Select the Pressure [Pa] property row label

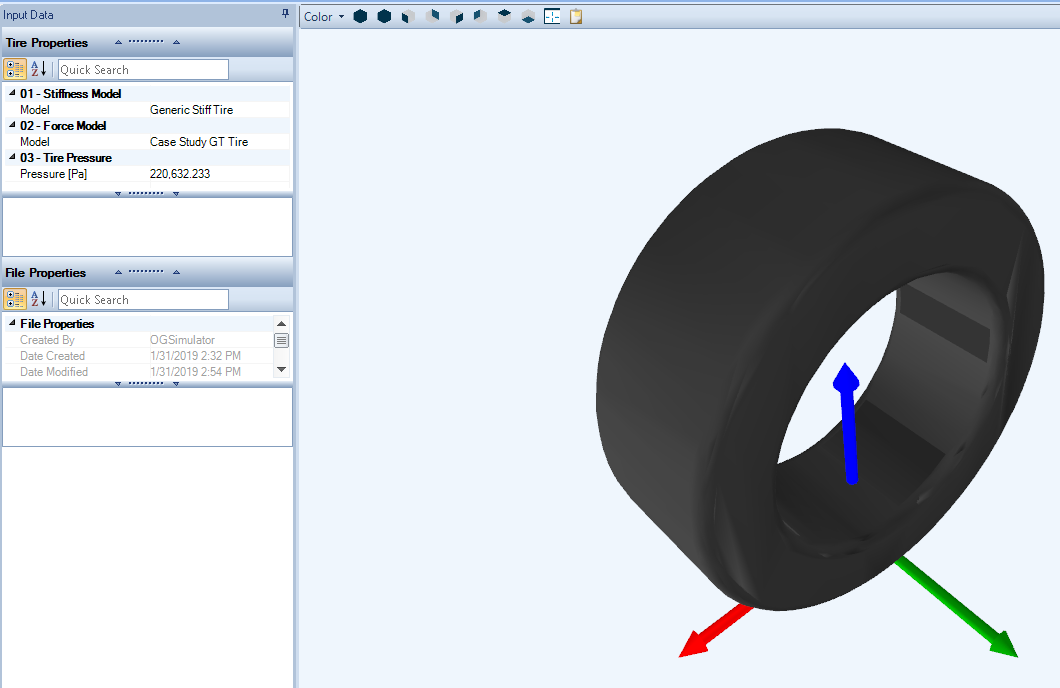click(x=53, y=174)
